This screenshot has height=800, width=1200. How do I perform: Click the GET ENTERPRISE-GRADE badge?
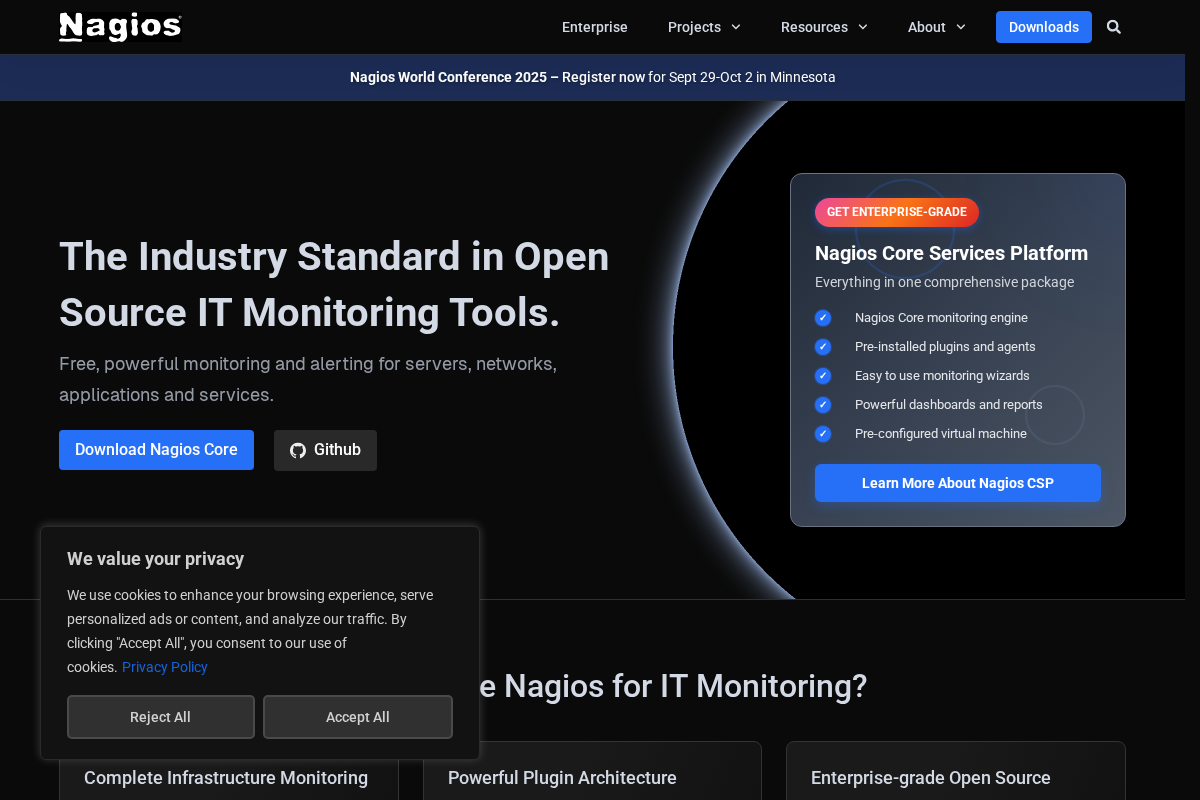point(896,212)
